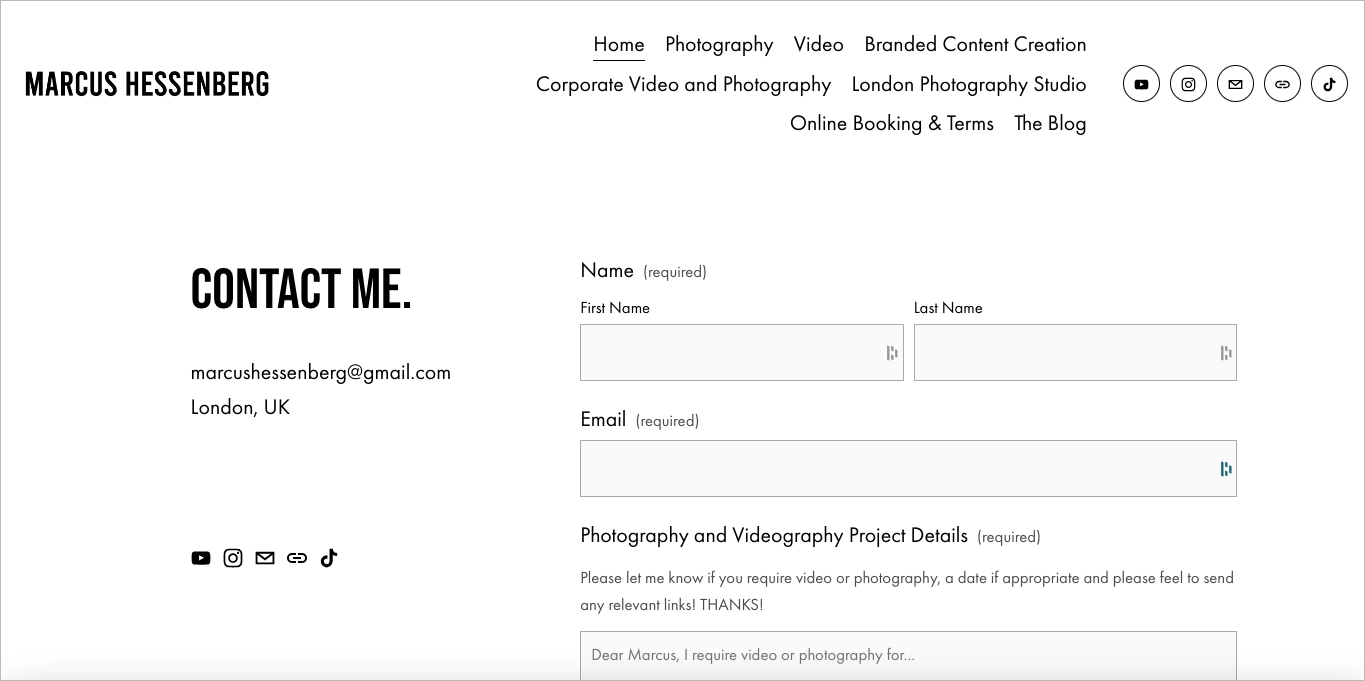Click inside the First Name field
1365x681 pixels.
tap(741, 353)
